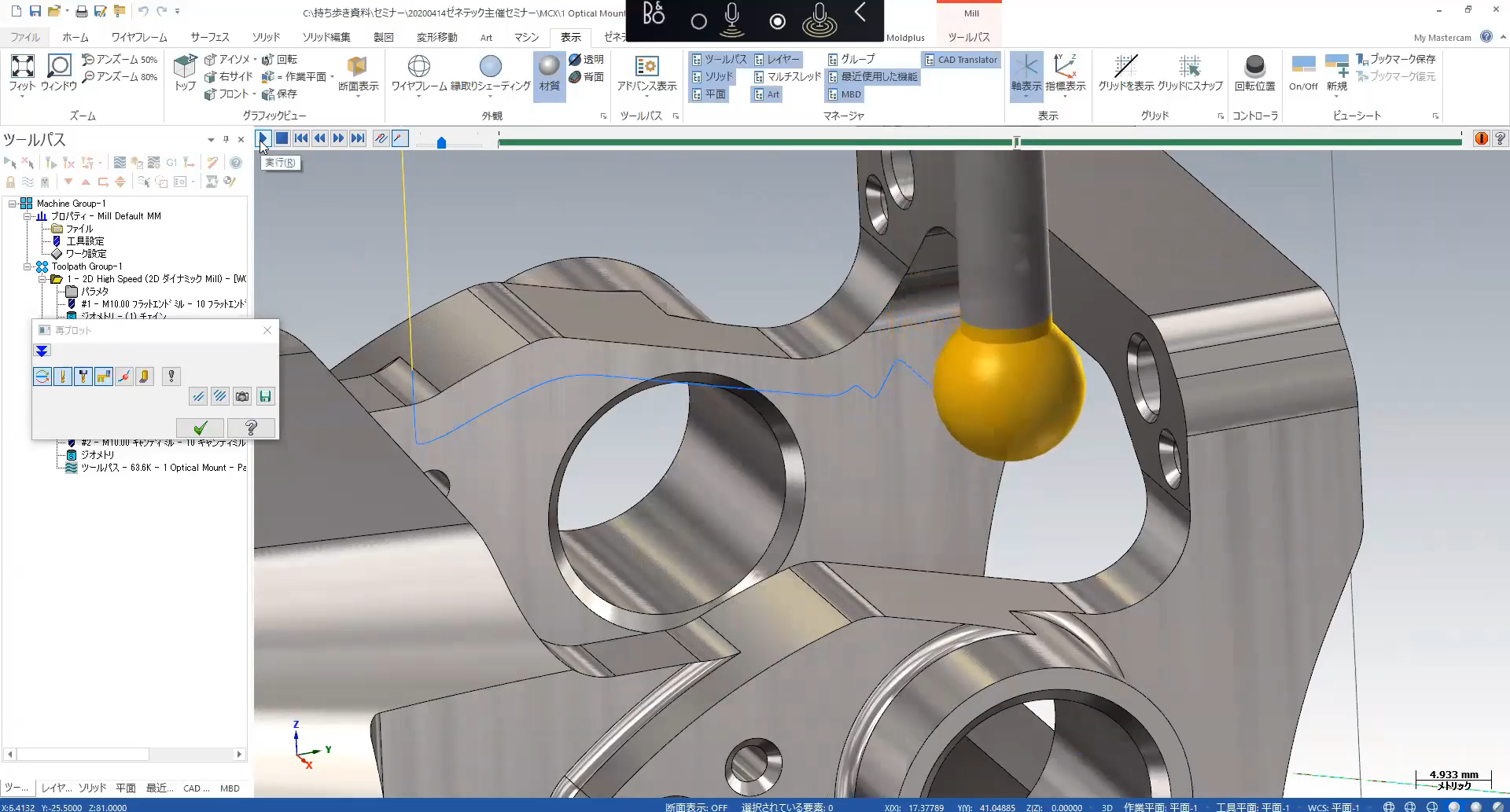Open the File (ファイル) menu tab
The height and width of the screenshot is (812, 1510).
point(24,37)
